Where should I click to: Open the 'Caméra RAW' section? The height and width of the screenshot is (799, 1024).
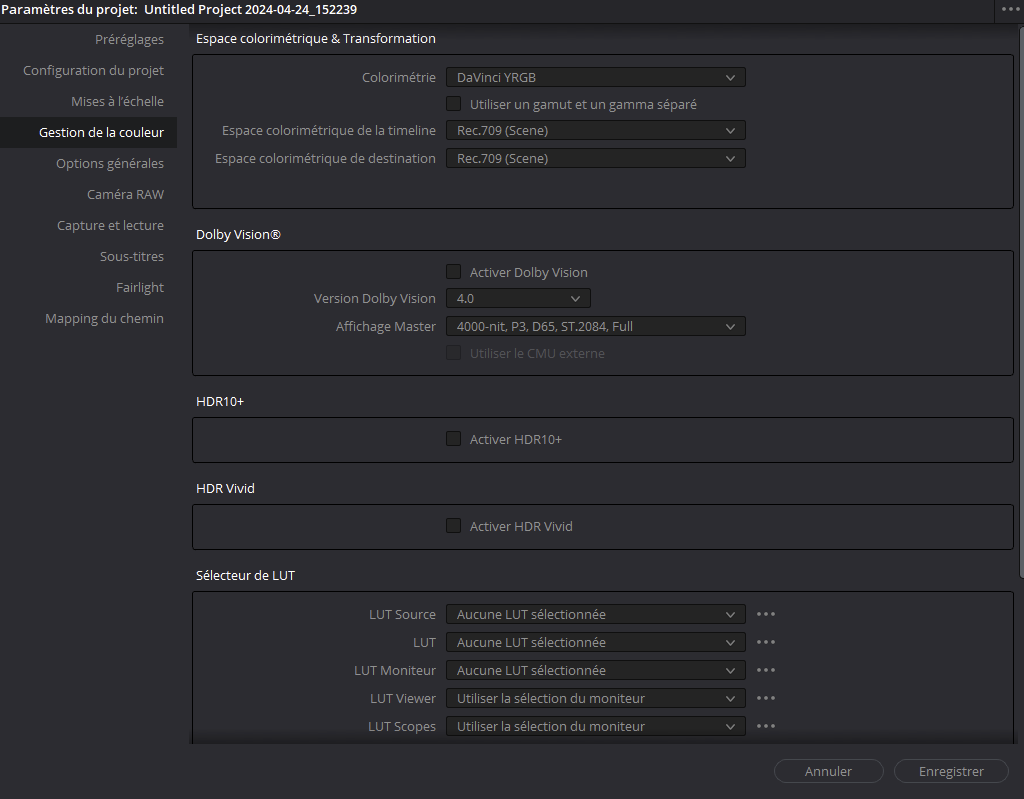click(x=125, y=195)
